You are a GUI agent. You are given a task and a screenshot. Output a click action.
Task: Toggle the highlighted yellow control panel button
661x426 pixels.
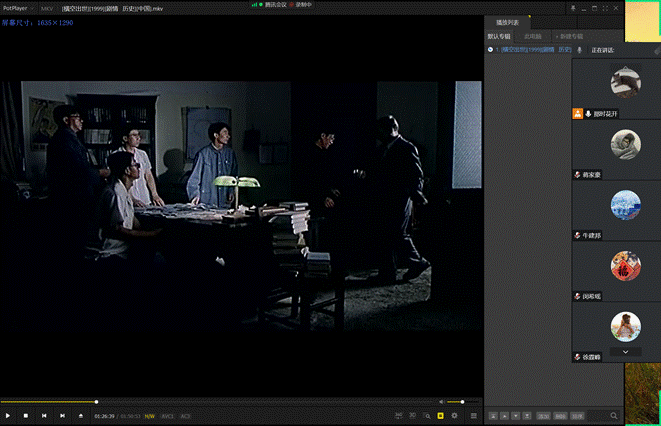point(440,415)
